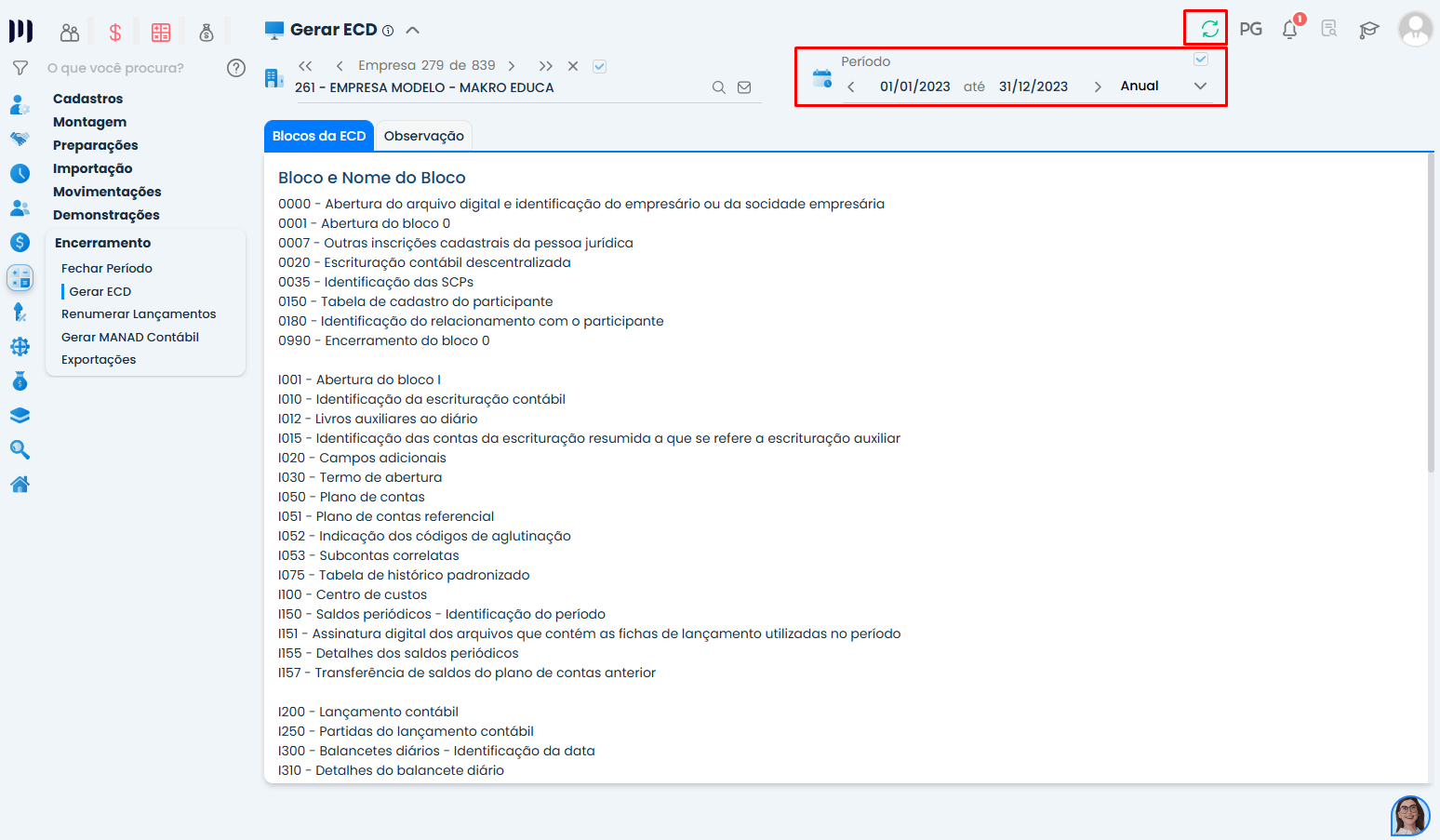Toggle the Período checkbox

[x=1201, y=60]
